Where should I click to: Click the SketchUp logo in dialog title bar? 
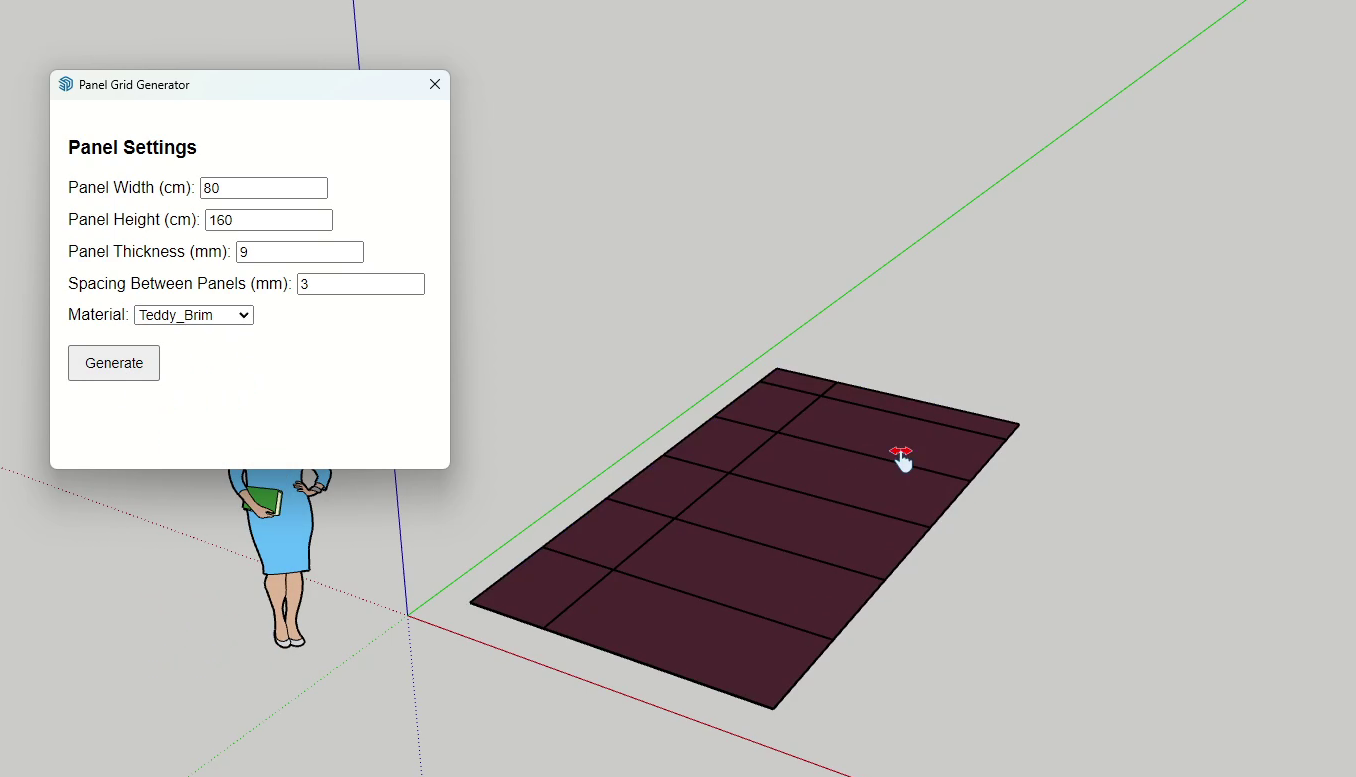[x=66, y=85]
